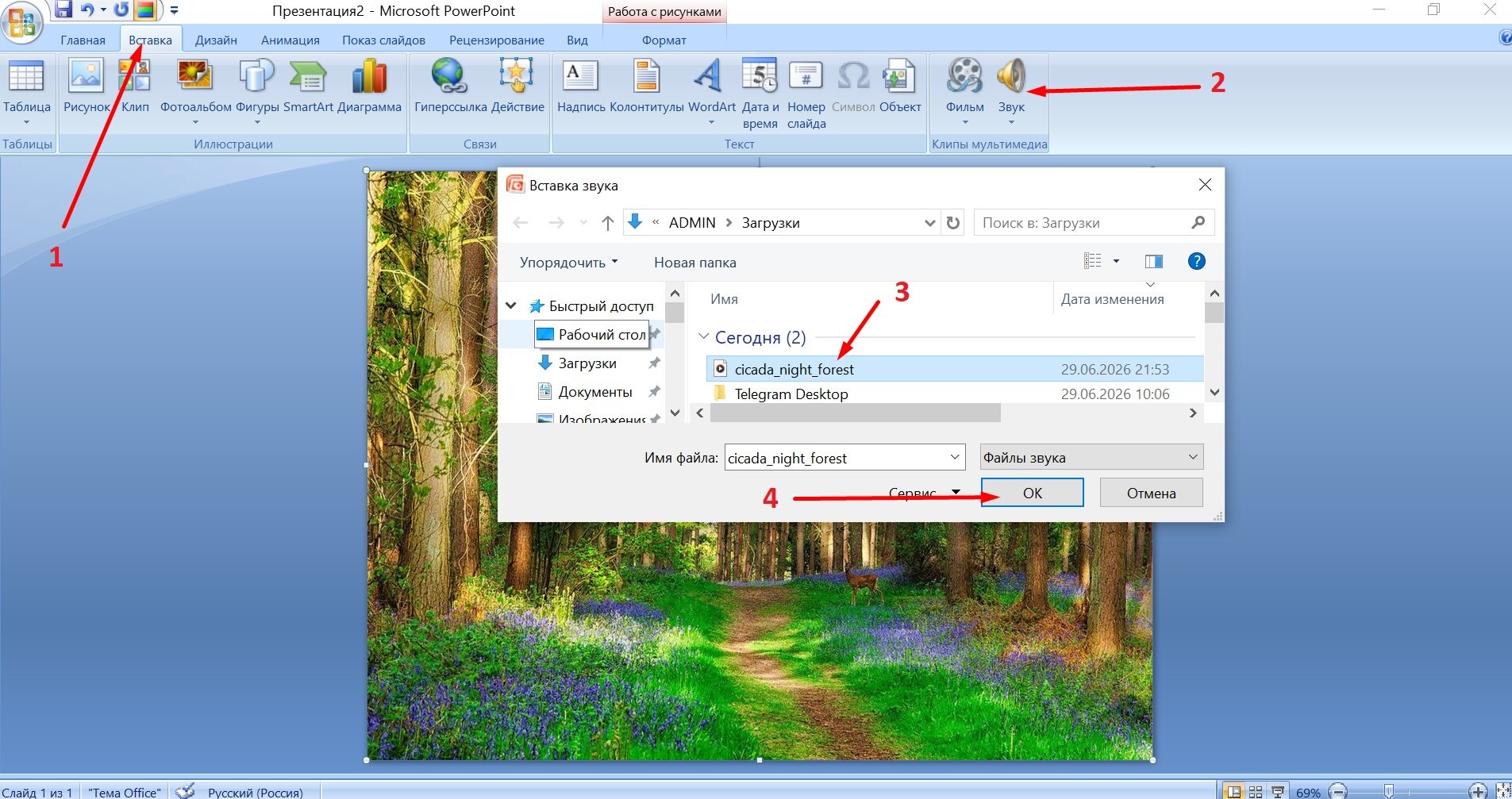Open the view options dropdown arrow
Viewport: 1512px width, 799px height.
(1116, 261)
